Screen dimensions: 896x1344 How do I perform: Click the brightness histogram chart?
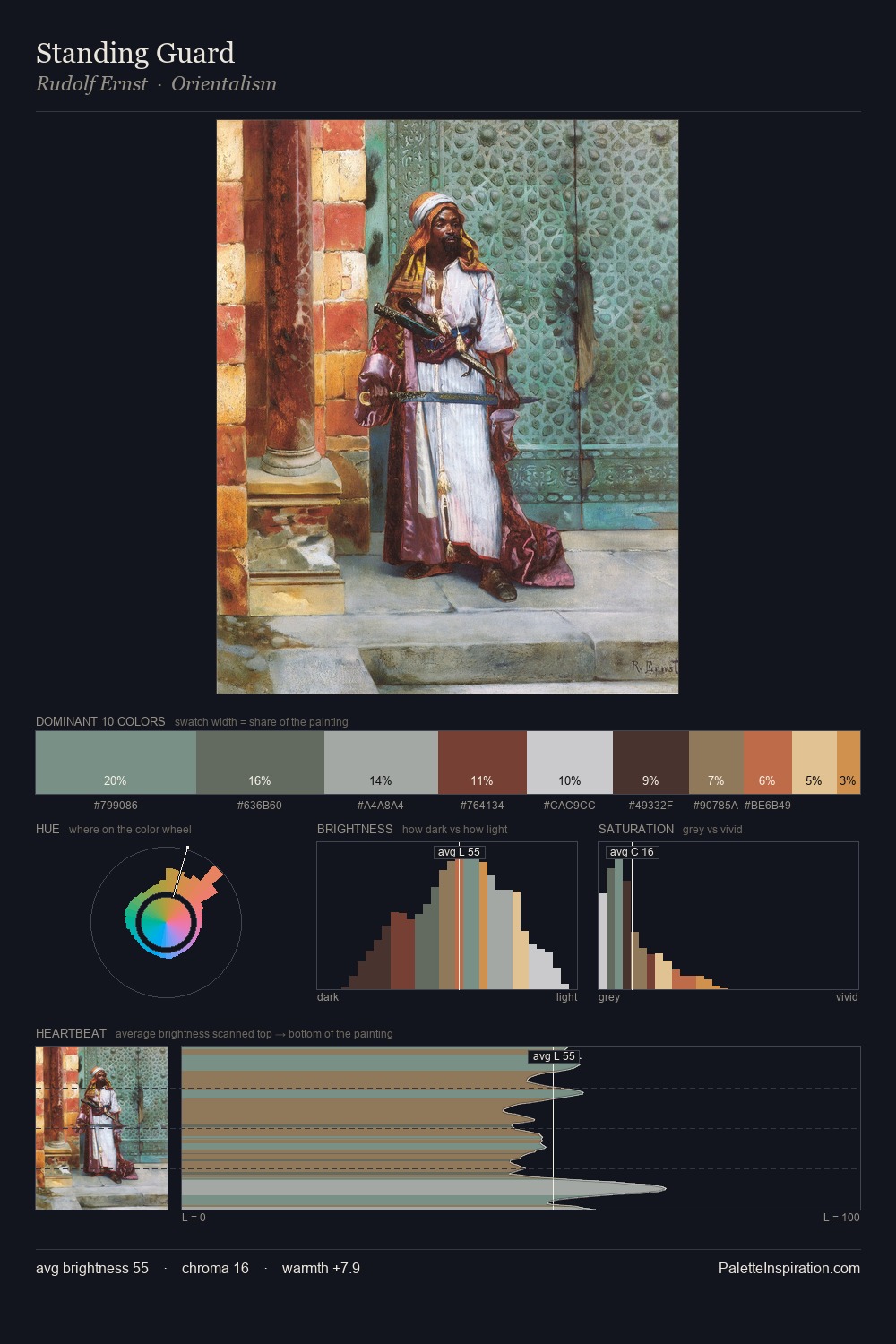(447, 916)
